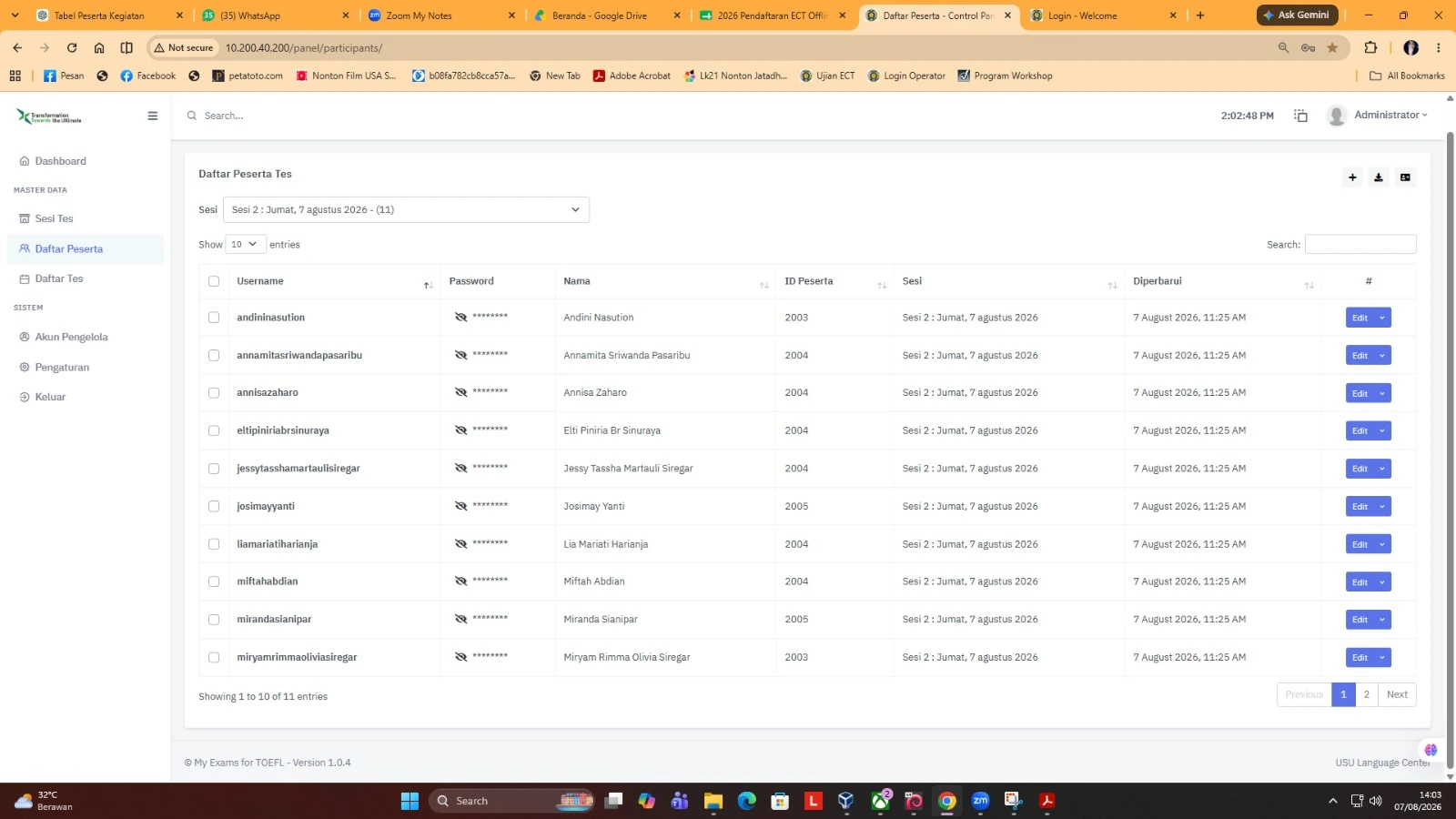
Task: Tick the checkbox for miryamrimmaoliviasiregar
Action: [214, 657]
